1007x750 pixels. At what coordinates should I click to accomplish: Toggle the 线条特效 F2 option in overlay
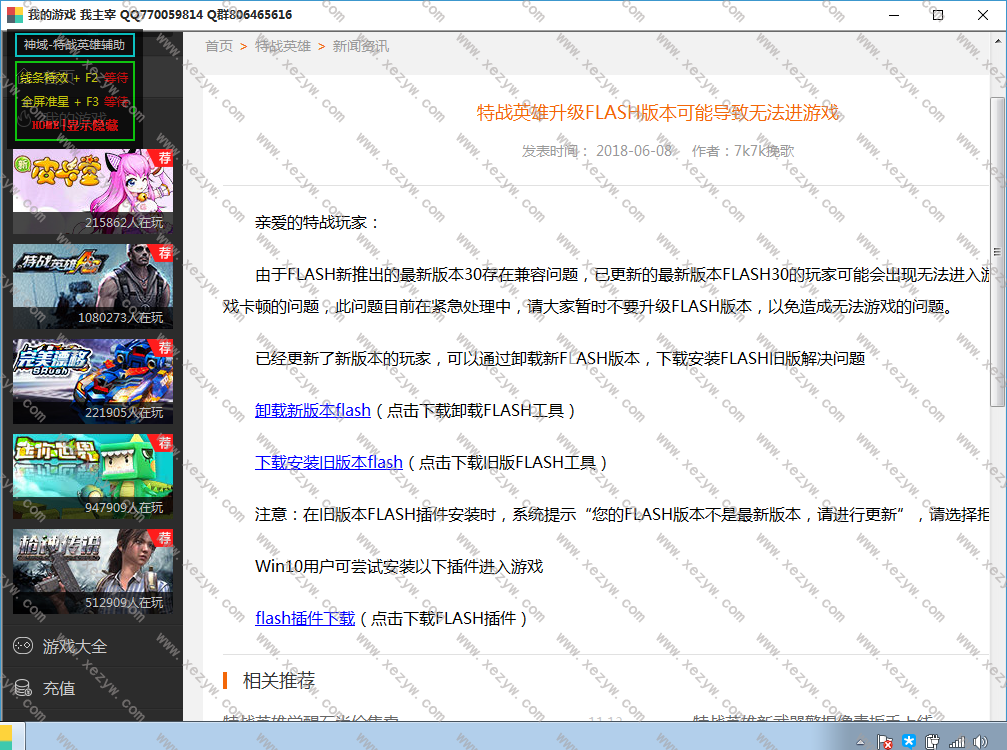point(74,77)
